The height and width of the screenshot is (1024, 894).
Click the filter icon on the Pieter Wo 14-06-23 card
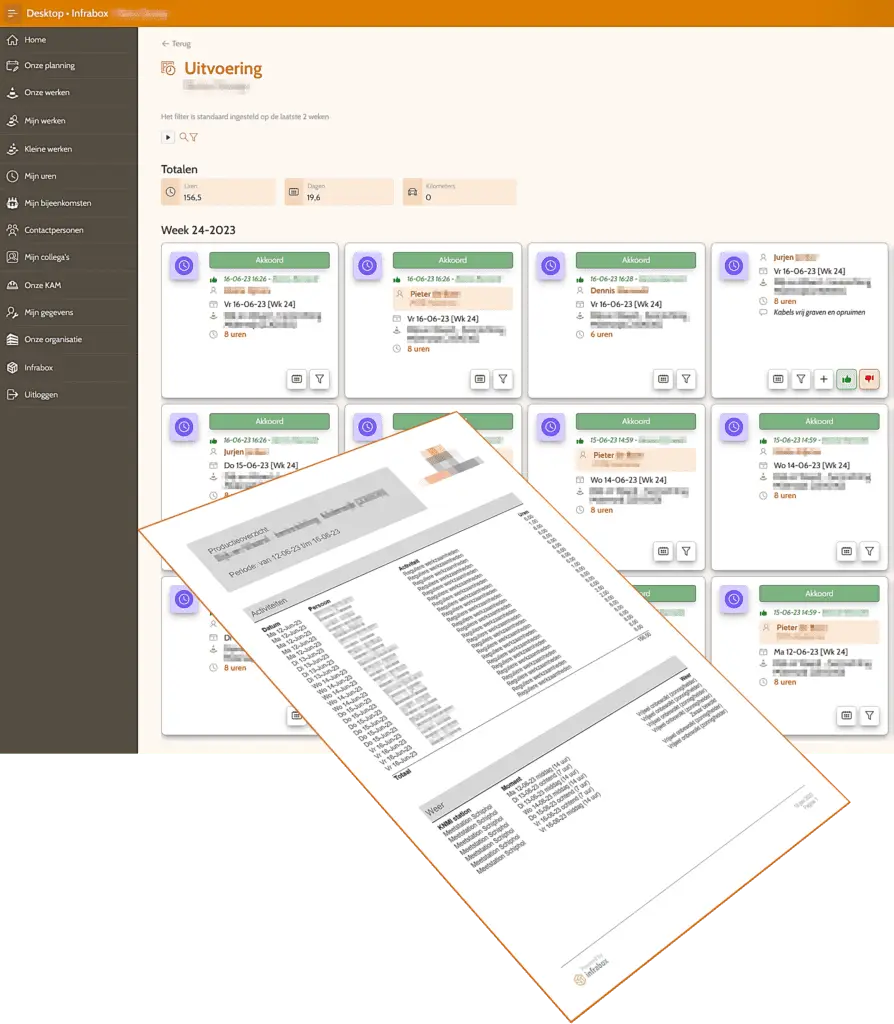686,551
